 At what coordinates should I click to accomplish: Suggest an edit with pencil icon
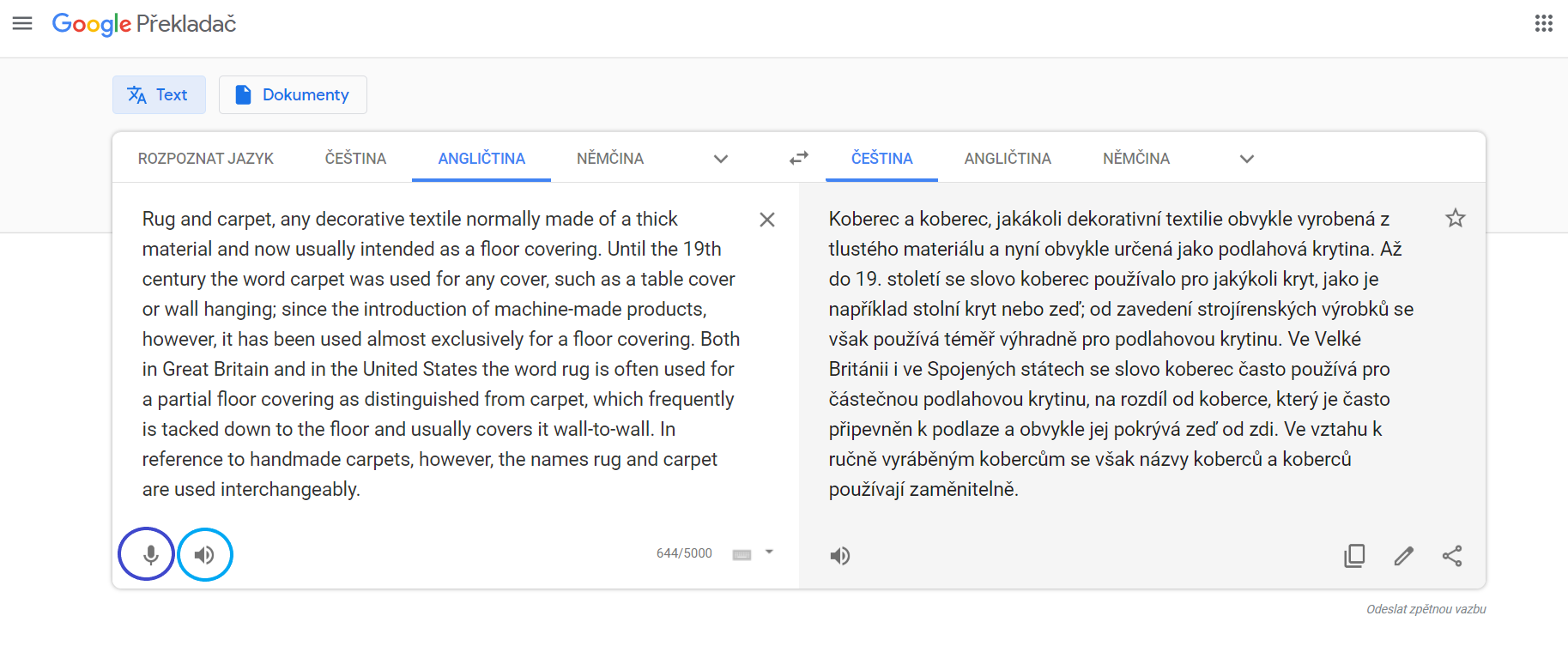pos(1403,556)
